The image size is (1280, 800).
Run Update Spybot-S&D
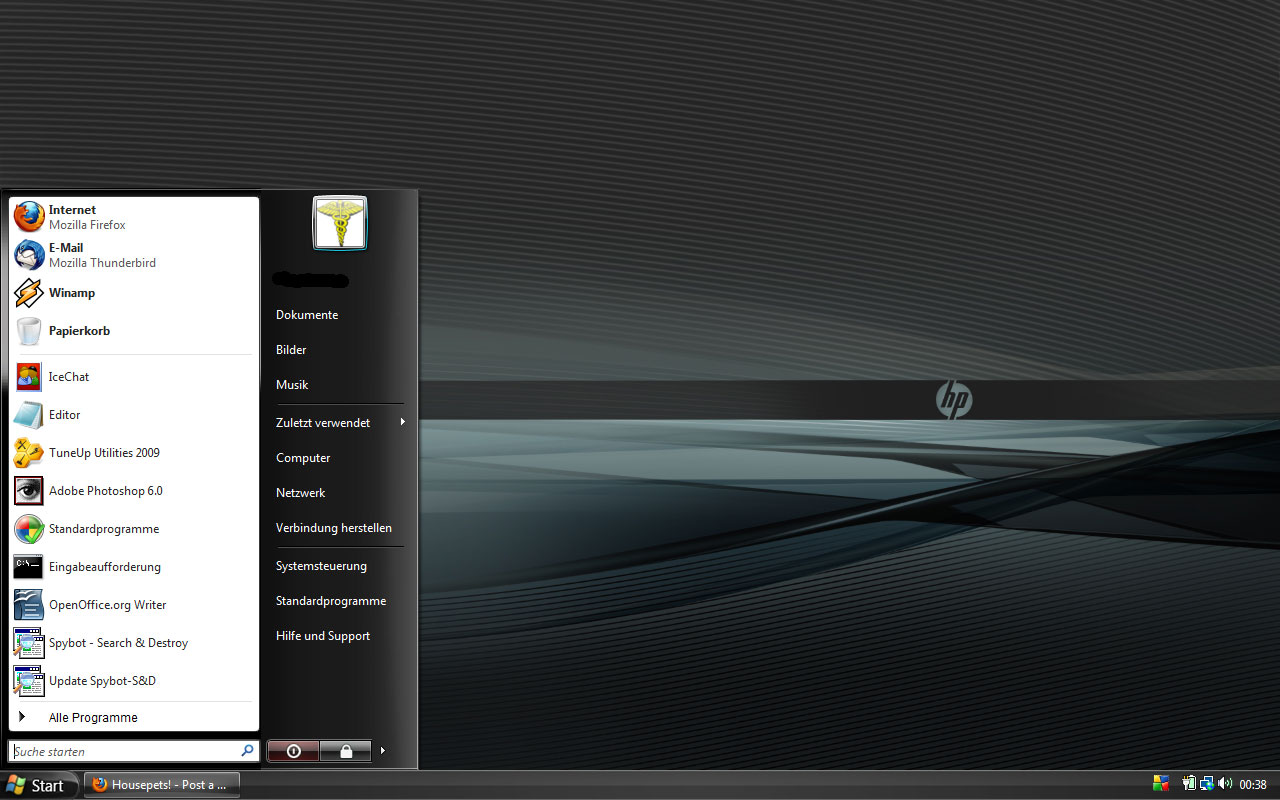pos(134,681)
